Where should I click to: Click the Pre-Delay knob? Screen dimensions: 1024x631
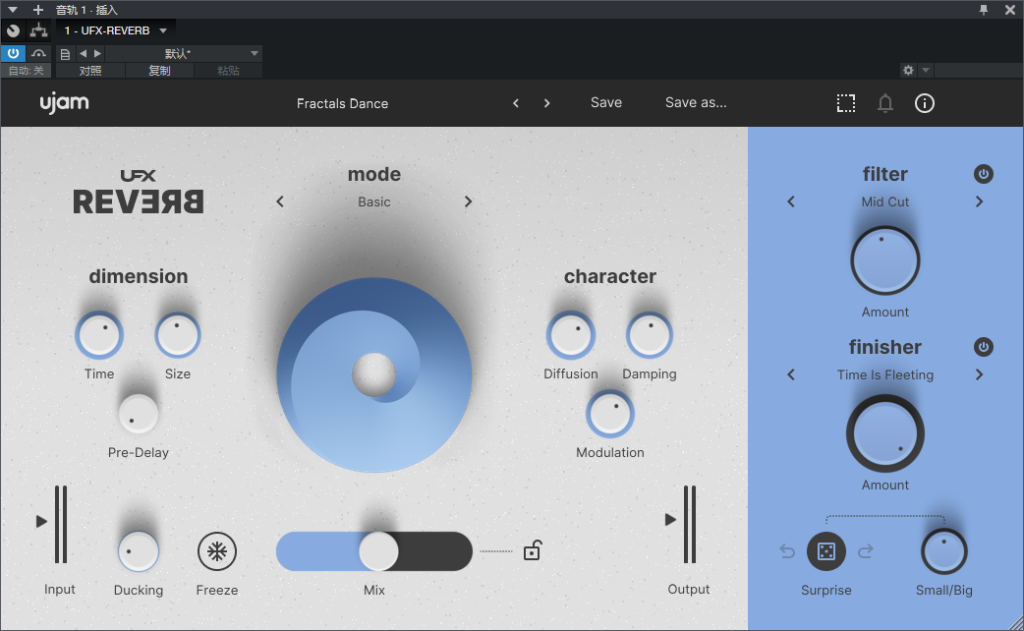pos(138,414)
